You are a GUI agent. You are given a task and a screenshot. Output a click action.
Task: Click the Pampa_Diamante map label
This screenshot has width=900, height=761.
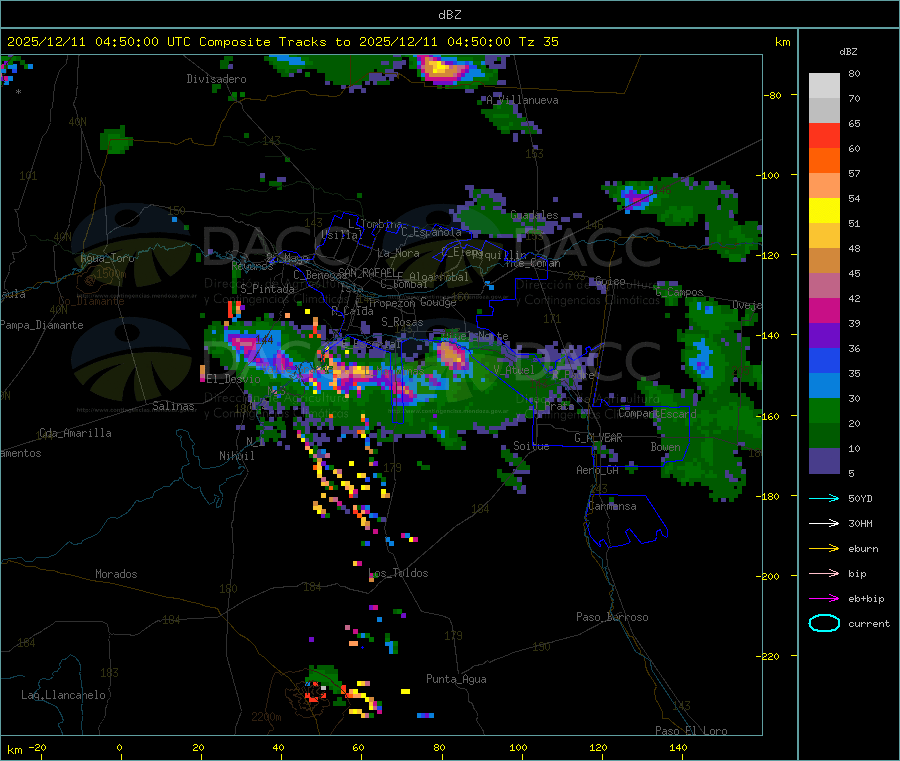42,325
